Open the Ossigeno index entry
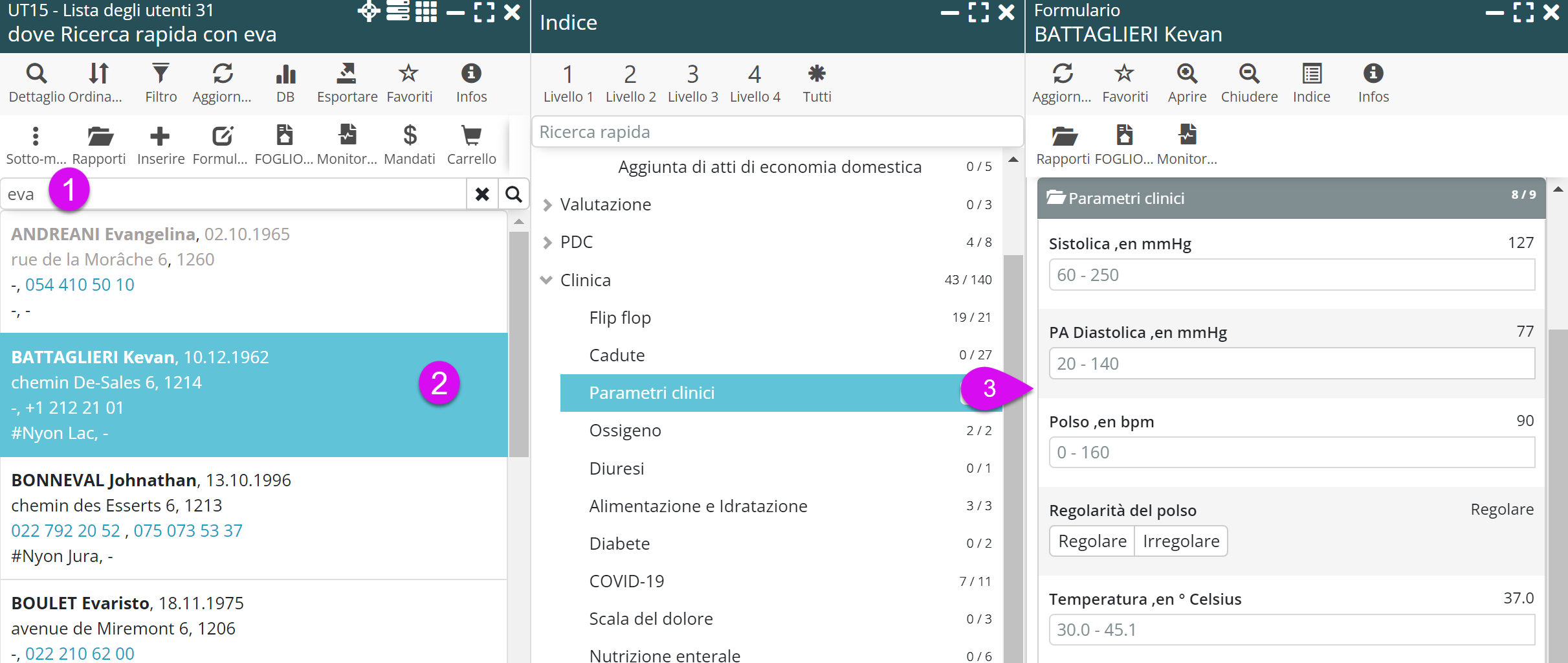 coord(625,431)
